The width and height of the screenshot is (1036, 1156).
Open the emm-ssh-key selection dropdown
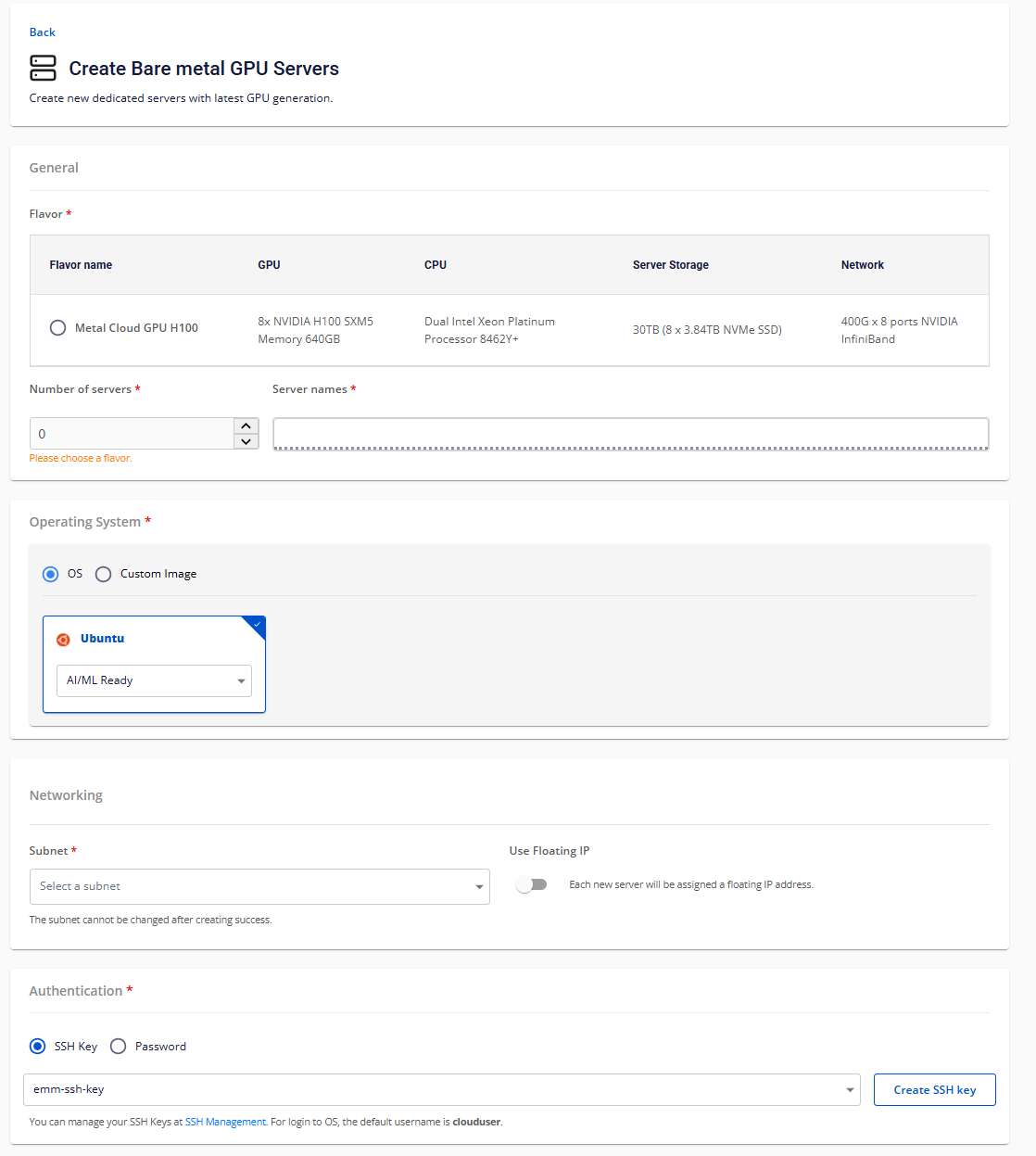[442, 1089]
